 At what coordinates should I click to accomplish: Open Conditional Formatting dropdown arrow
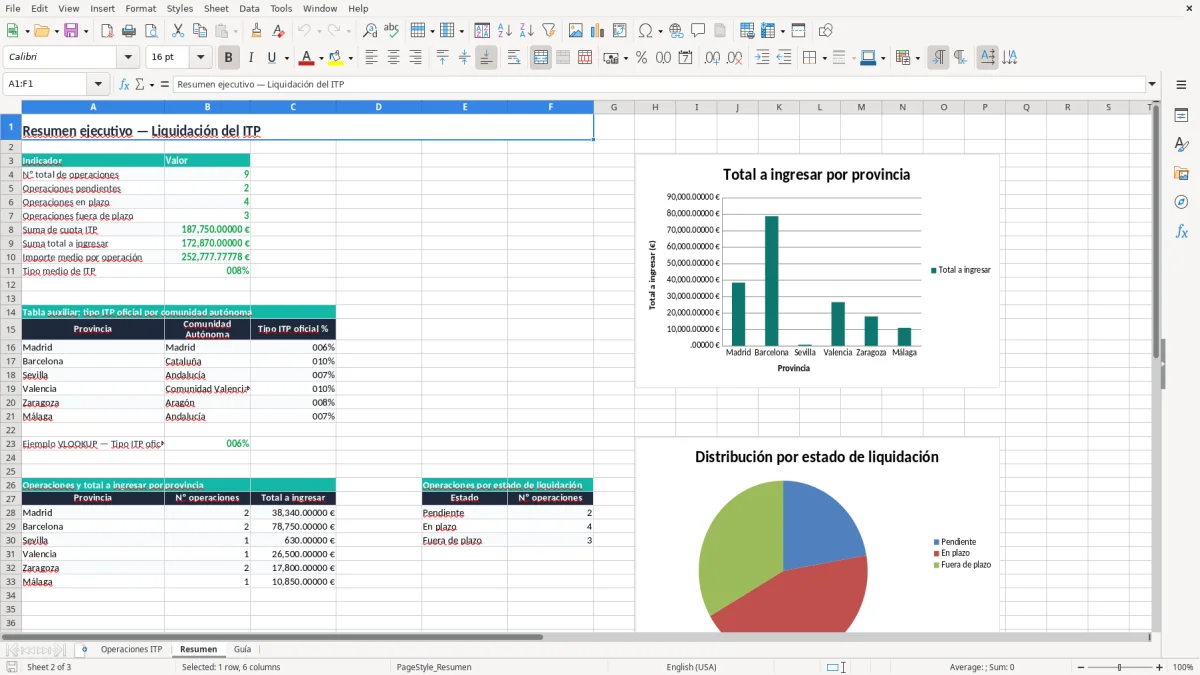[x=917, y=58]
